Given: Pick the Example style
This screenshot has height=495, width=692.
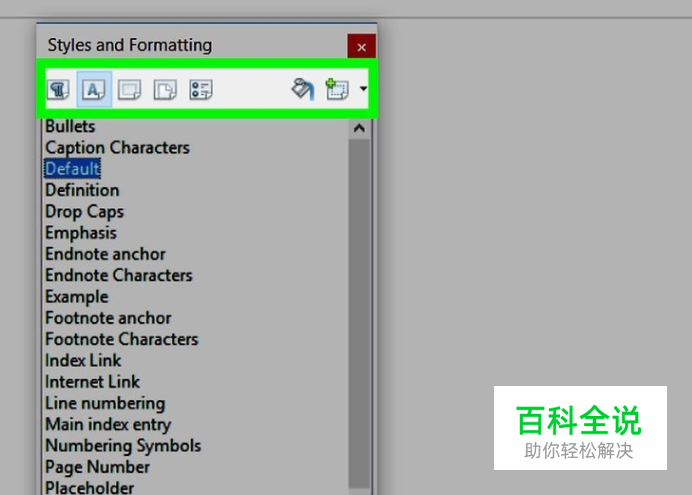Looking at the screenshot, I should (77, 296).
